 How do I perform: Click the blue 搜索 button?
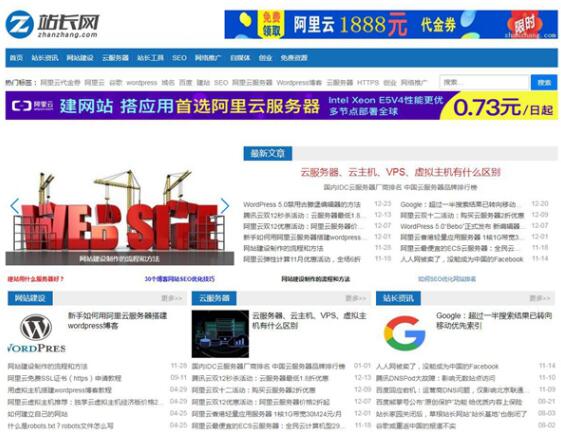pos(544,82)
